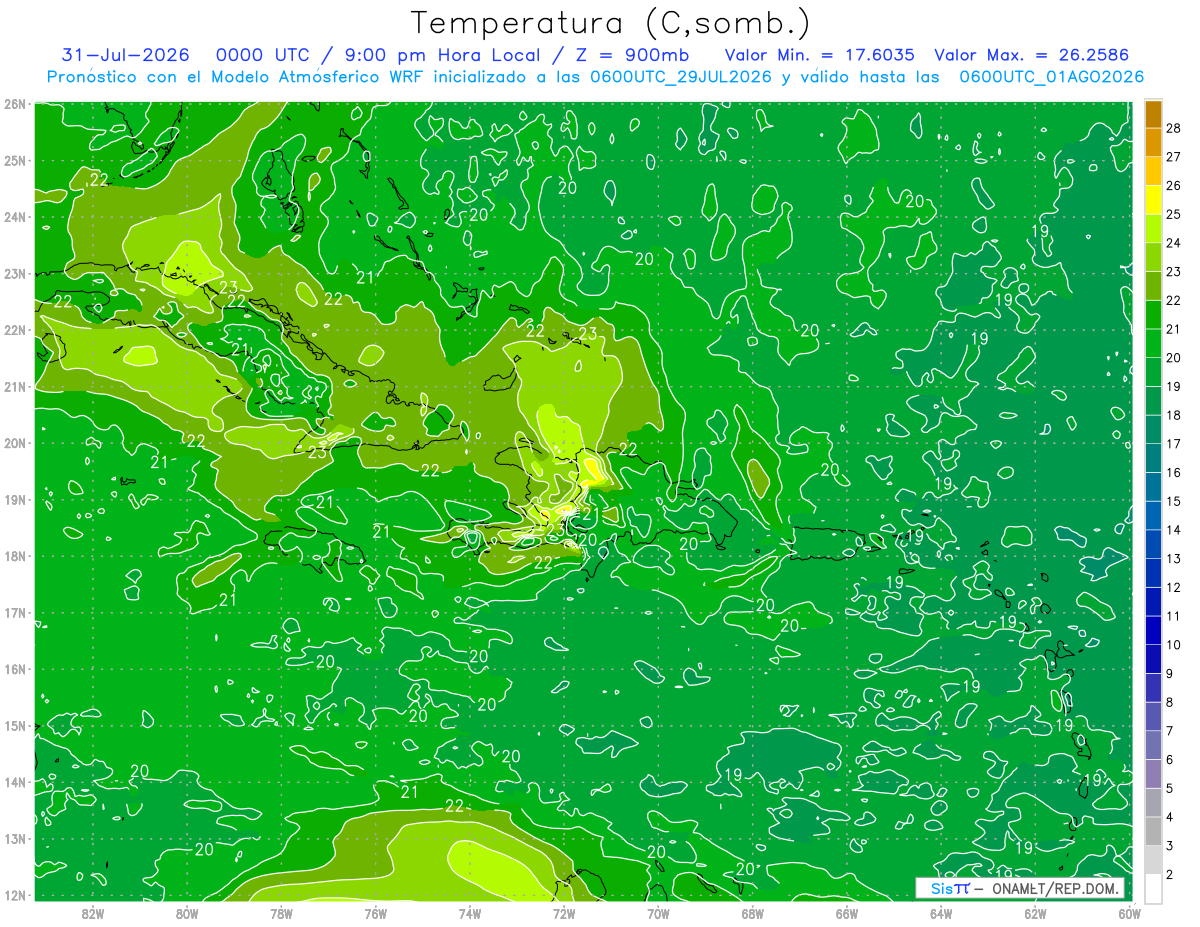The width and height of the screenshot is (1200, 927).
Task: Click the color scale label "11"
Action: (x=1174, y=616)
